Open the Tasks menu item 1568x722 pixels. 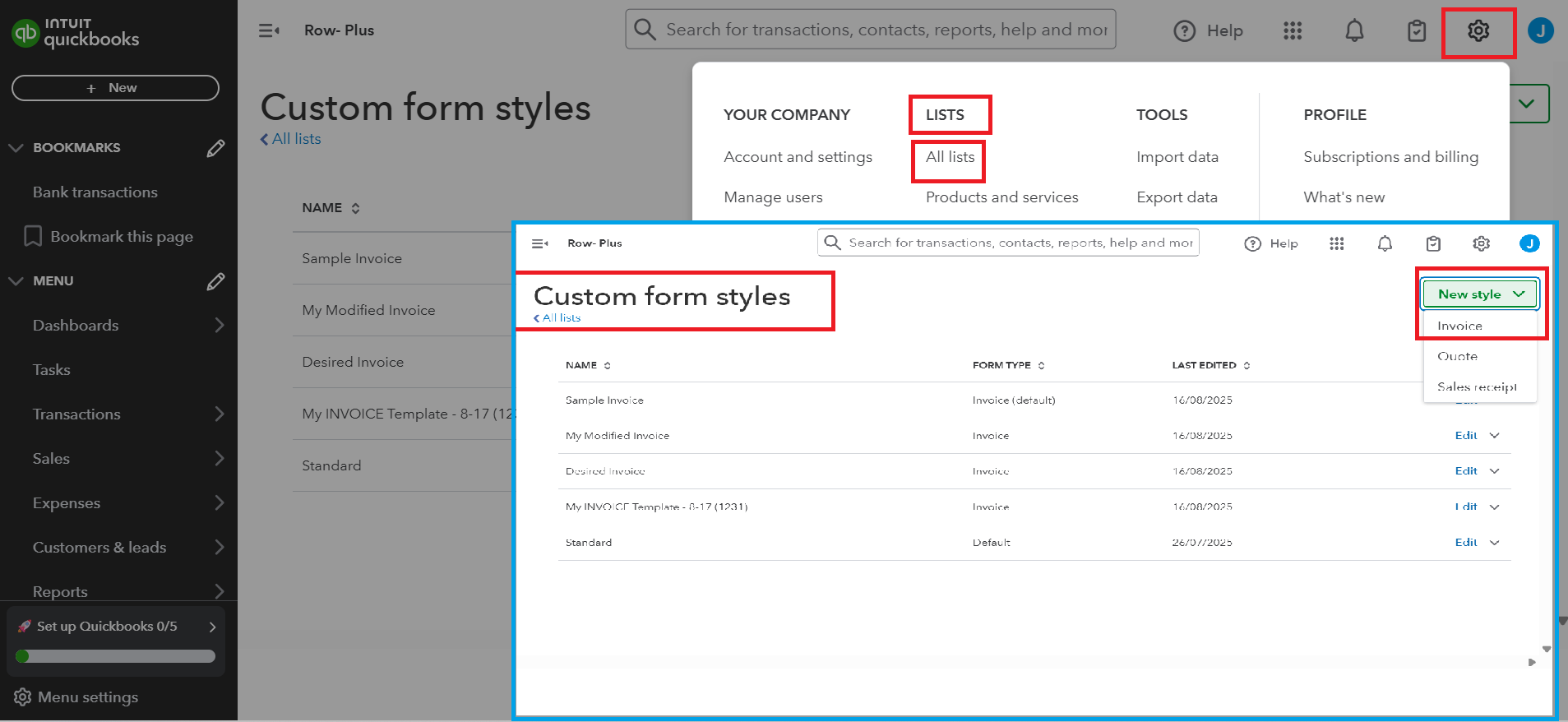point(52,370)
